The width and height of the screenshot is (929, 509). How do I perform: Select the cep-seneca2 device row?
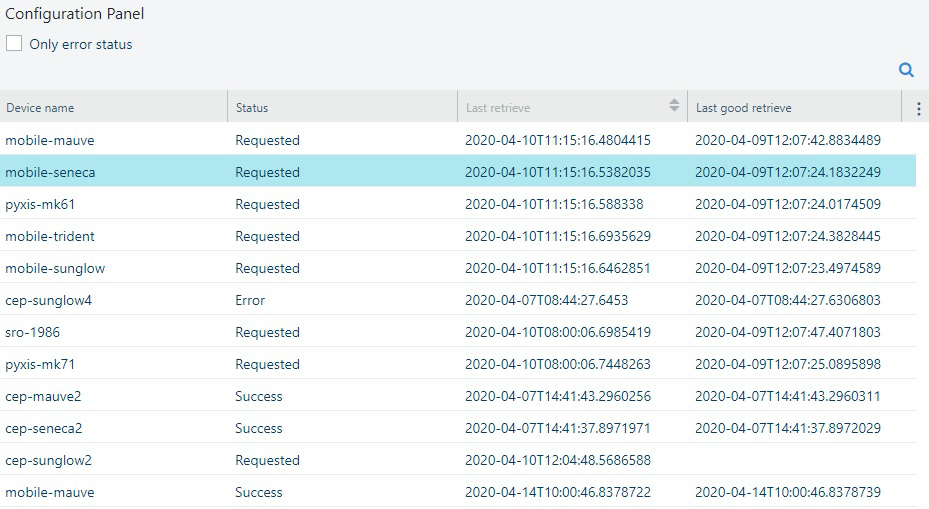pos(44,428)
